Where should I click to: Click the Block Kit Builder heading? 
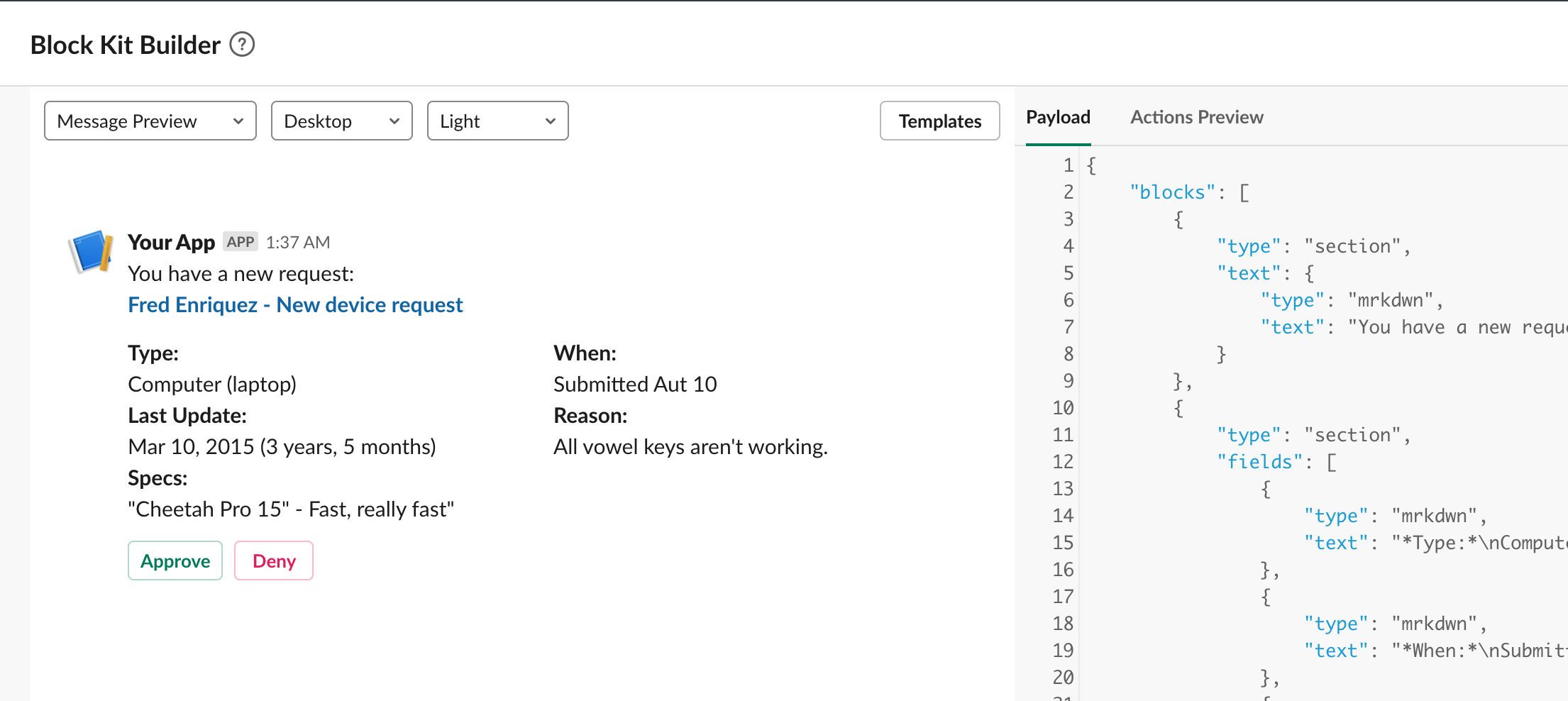(125, 44)
